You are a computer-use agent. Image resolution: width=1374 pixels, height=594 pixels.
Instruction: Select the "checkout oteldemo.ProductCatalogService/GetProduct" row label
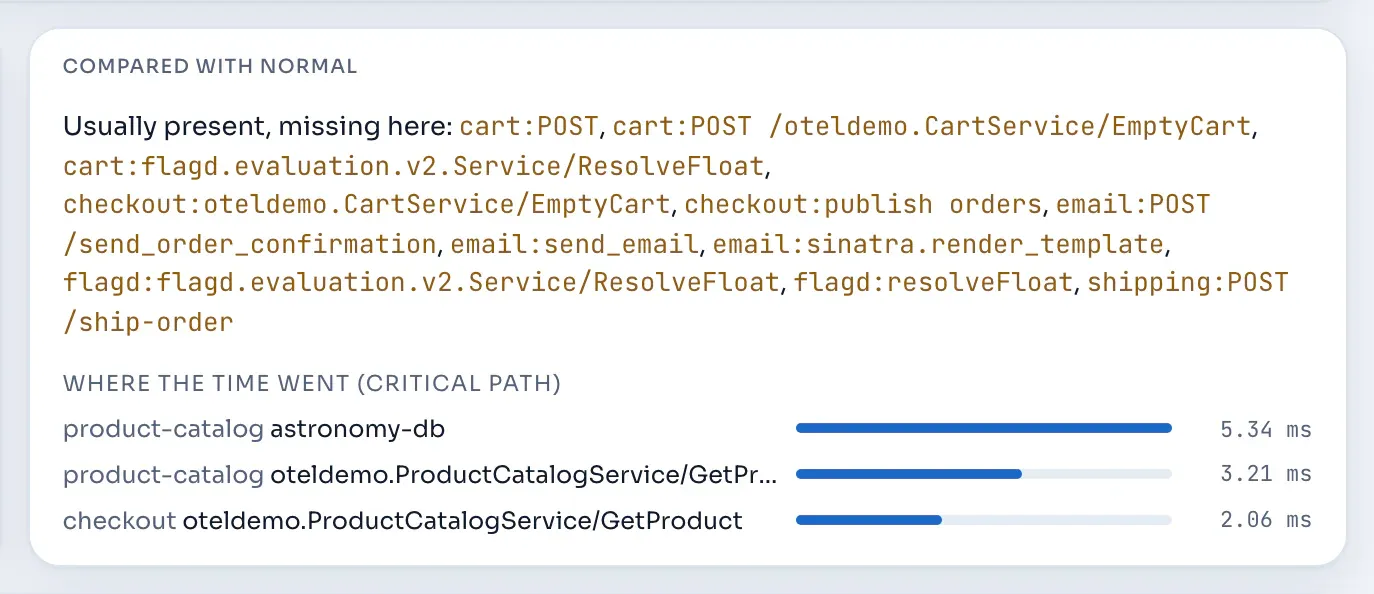[x=403, y=520]
